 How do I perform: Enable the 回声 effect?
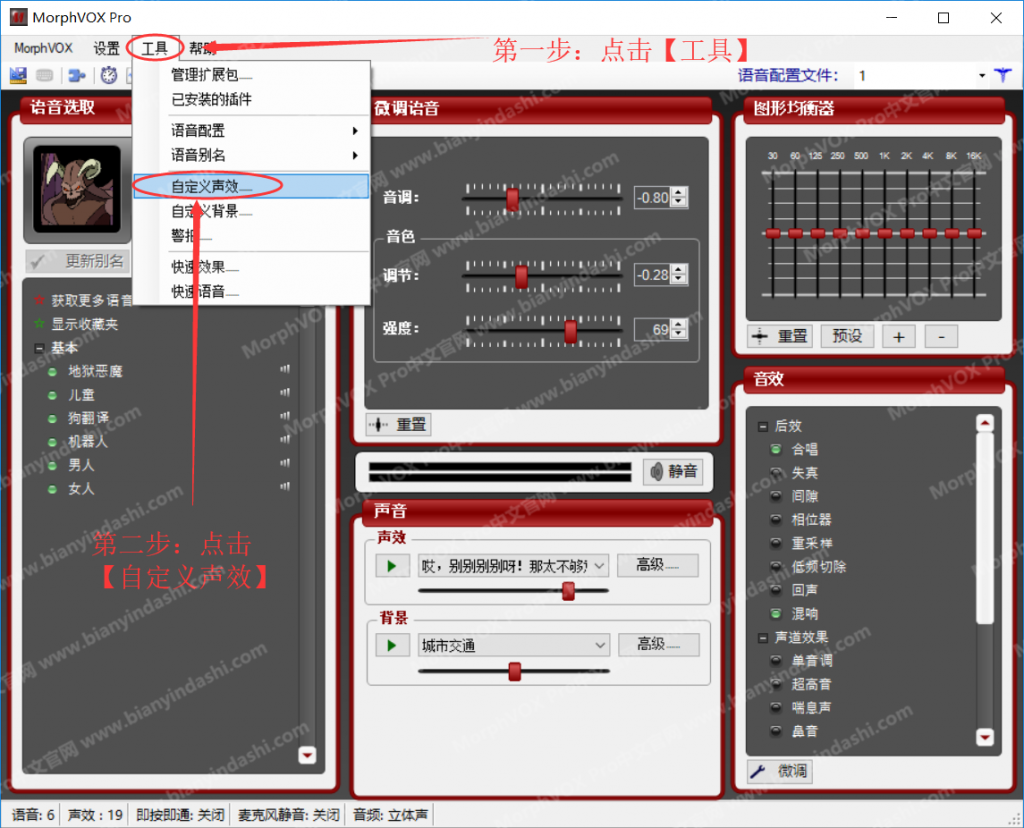[776, 590]
